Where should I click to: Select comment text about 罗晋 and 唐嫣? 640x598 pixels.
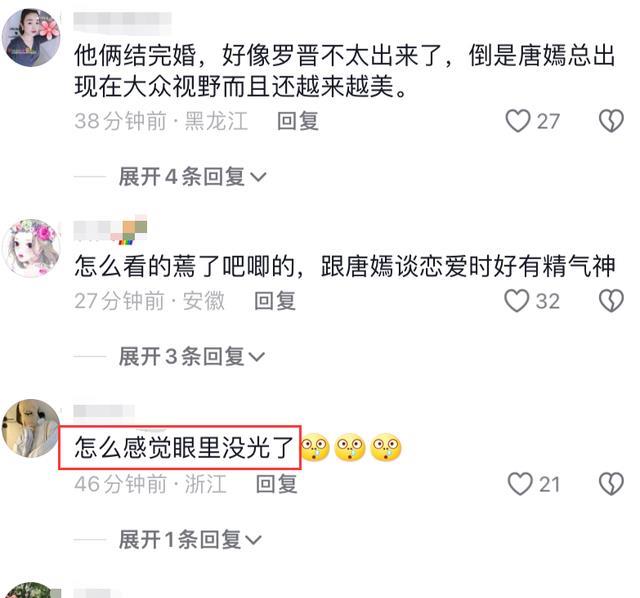click(344, 71)
